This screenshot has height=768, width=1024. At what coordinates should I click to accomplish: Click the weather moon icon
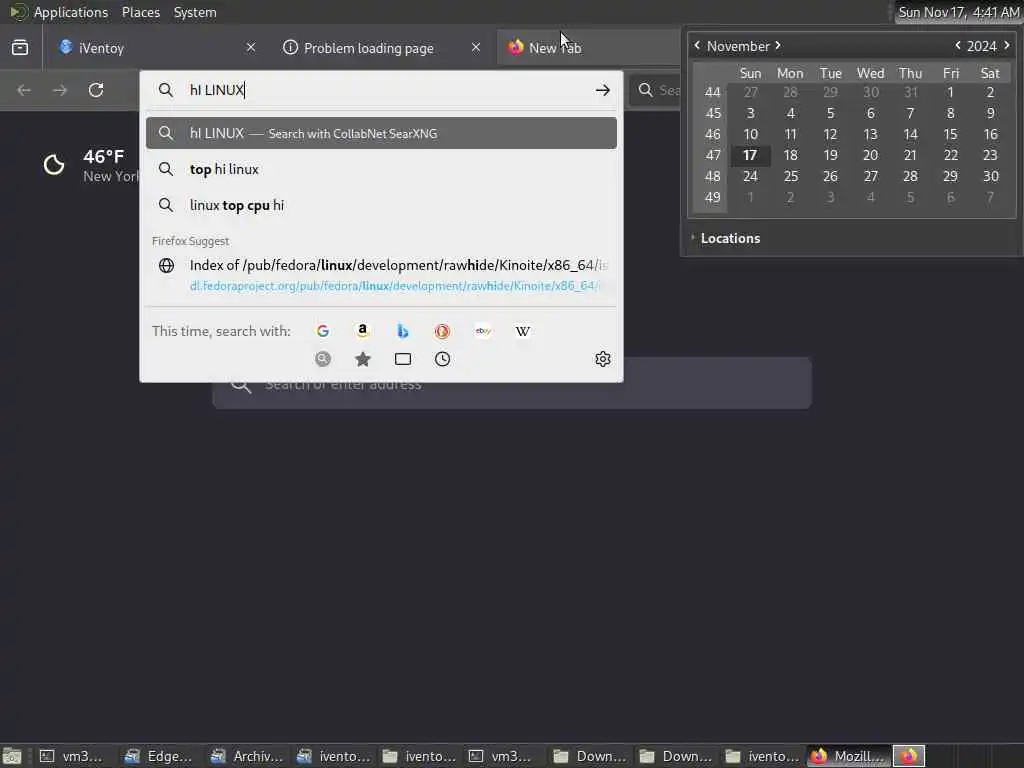tap(54, 165)
